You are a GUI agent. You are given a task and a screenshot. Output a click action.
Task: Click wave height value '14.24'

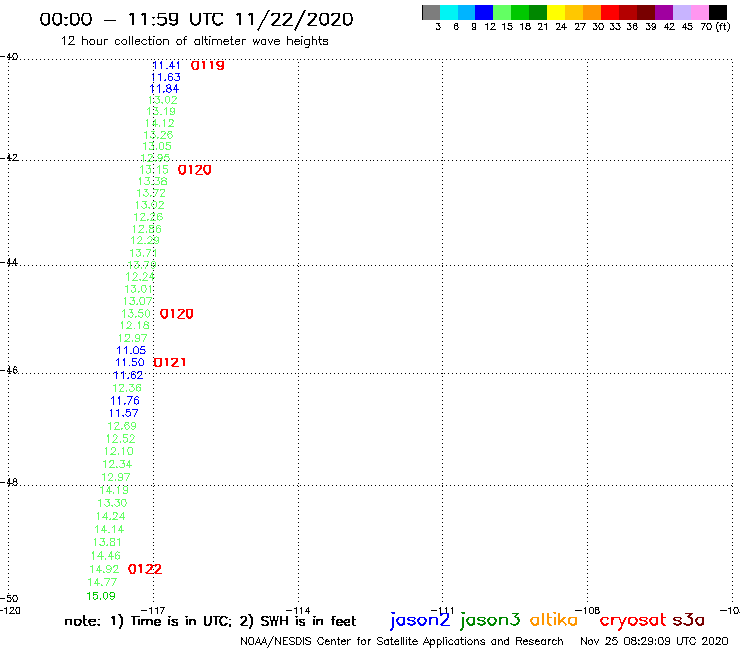click(x=110, y=516)
